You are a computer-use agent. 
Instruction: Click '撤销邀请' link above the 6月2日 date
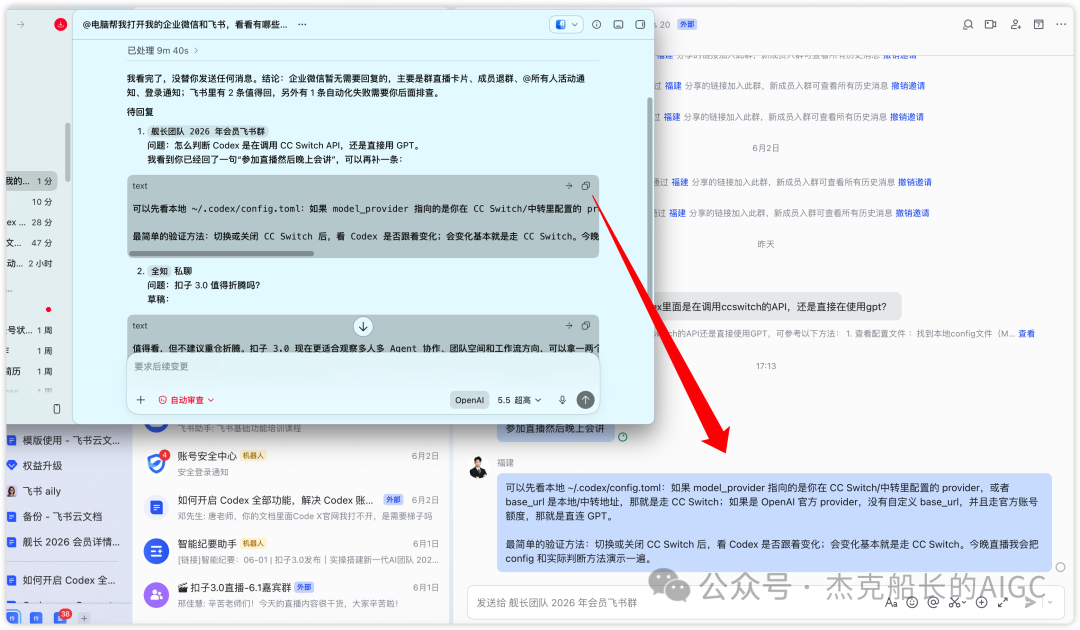tap(906, 117)
